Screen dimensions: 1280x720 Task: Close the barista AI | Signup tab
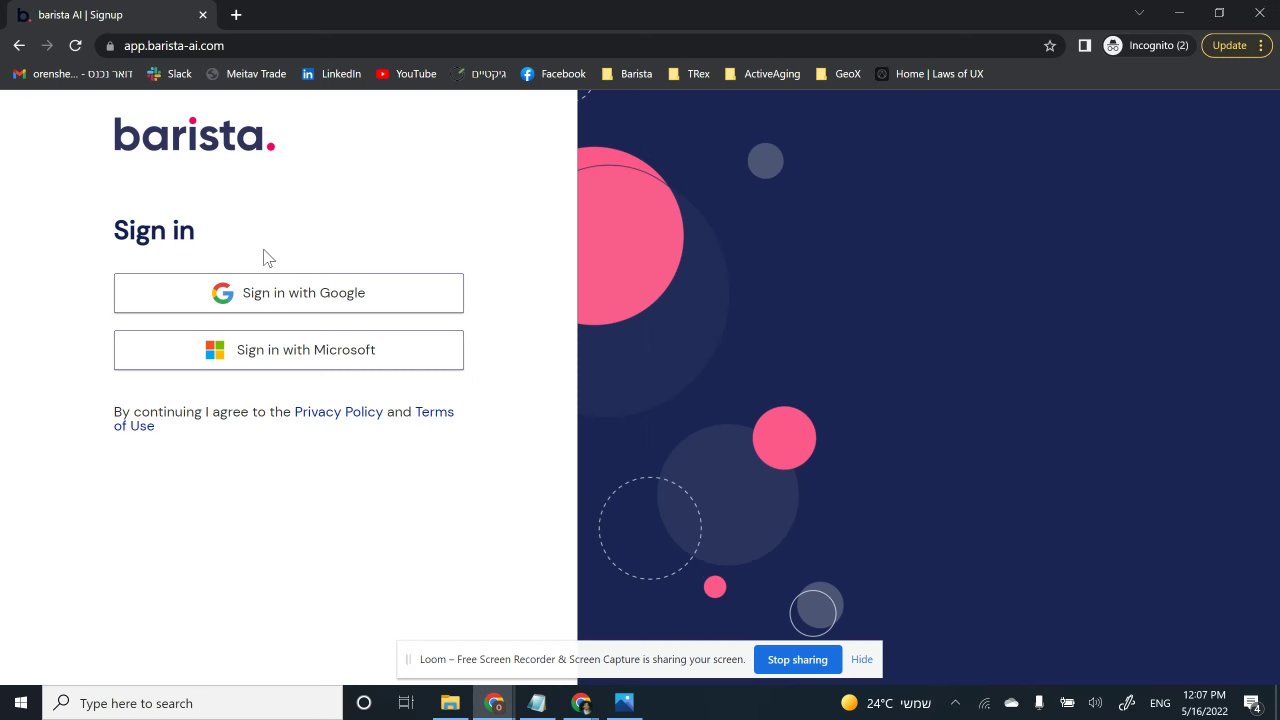click(203, 15)
